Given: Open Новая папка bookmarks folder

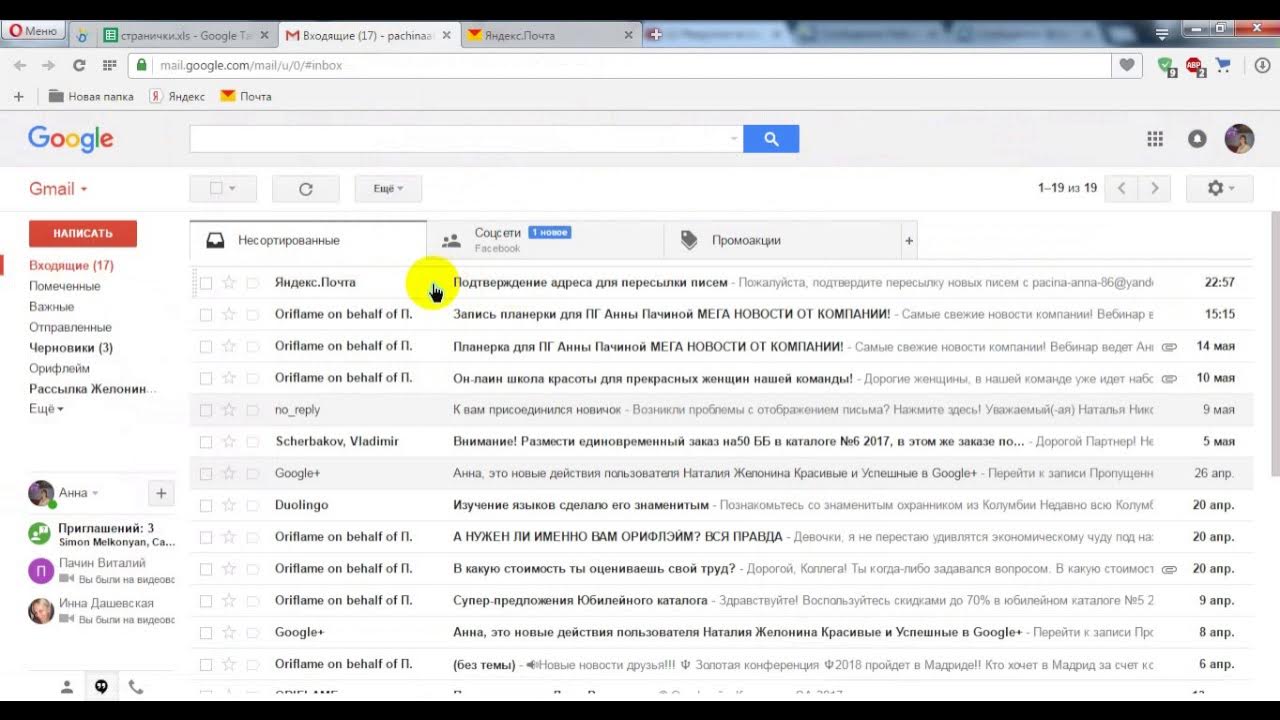Looking at the screenshot, I should point(91,97).
